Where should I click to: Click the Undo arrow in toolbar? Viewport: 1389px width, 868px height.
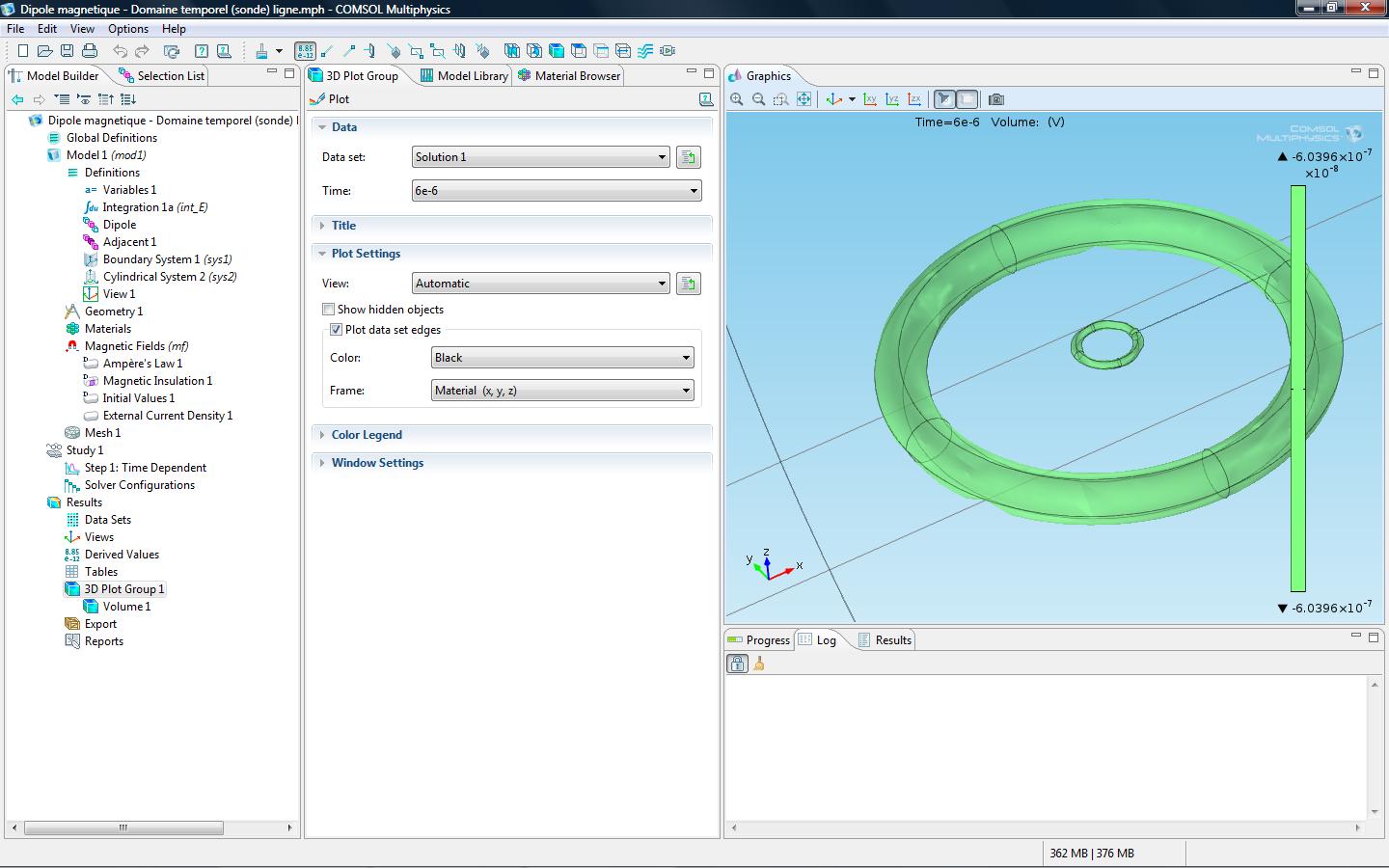coord(120,51)
